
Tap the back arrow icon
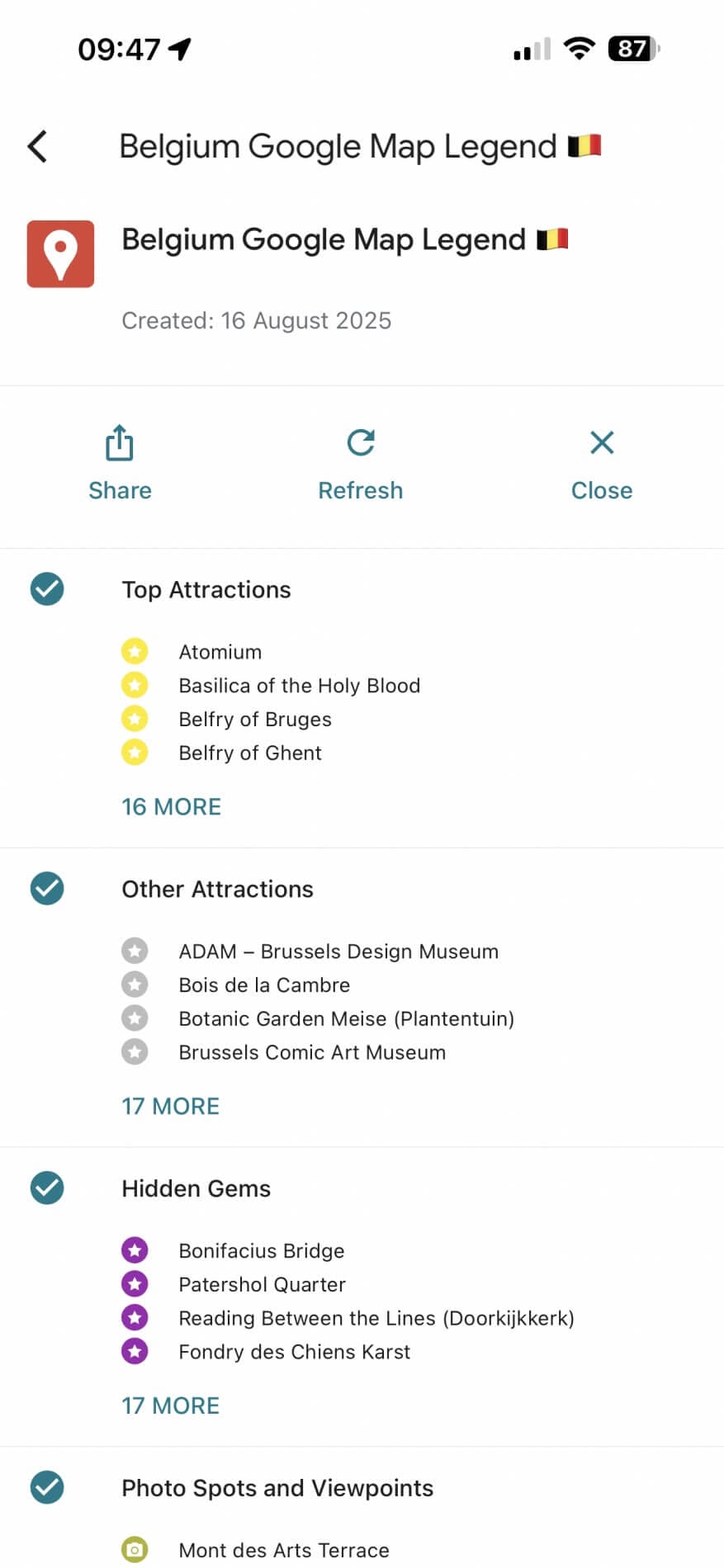pyautogui.click(x=38, y=147)
